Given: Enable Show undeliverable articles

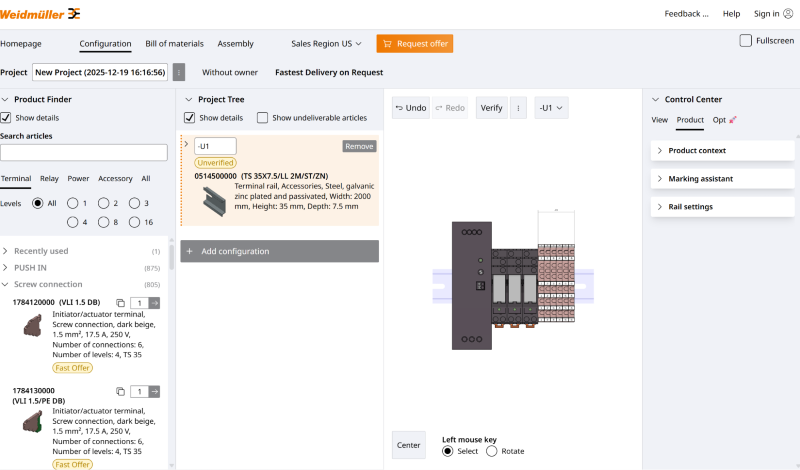Looking at the screenshot, I should pyautogui.click(x=262, y=118).
